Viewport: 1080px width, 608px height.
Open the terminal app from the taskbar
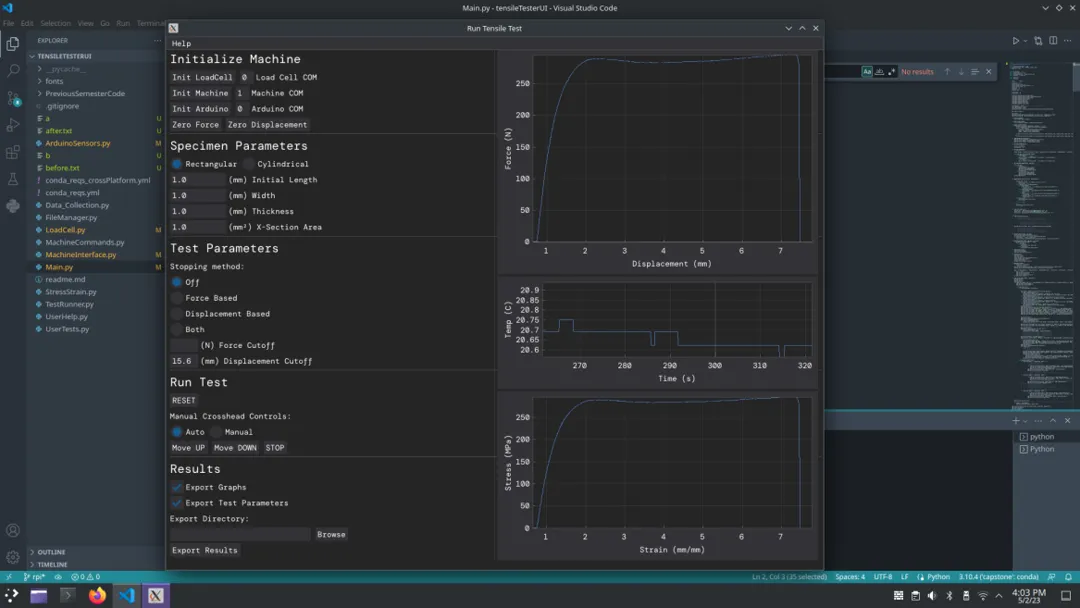[68, 596]
